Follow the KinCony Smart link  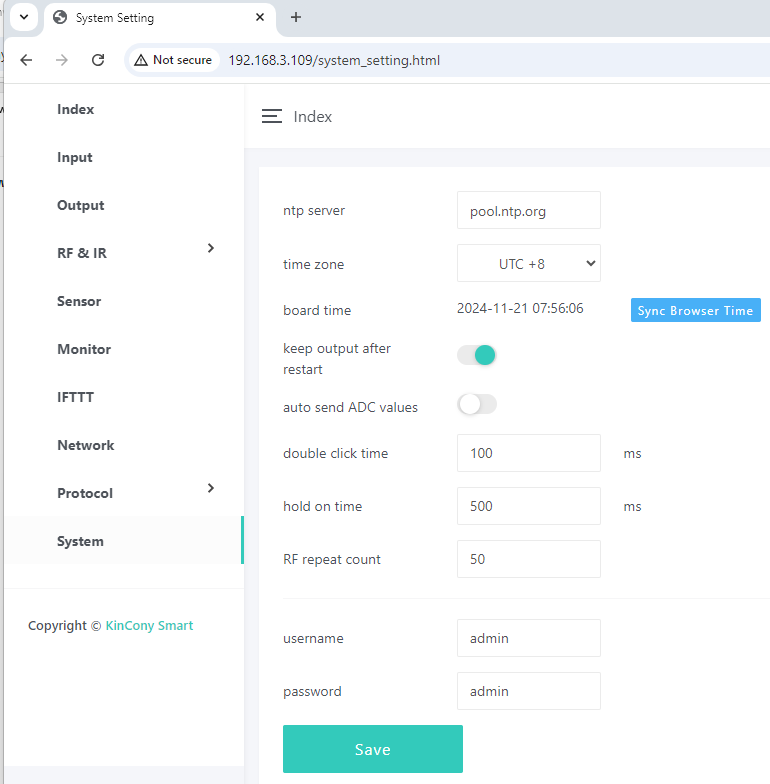[x=149, y=625]
